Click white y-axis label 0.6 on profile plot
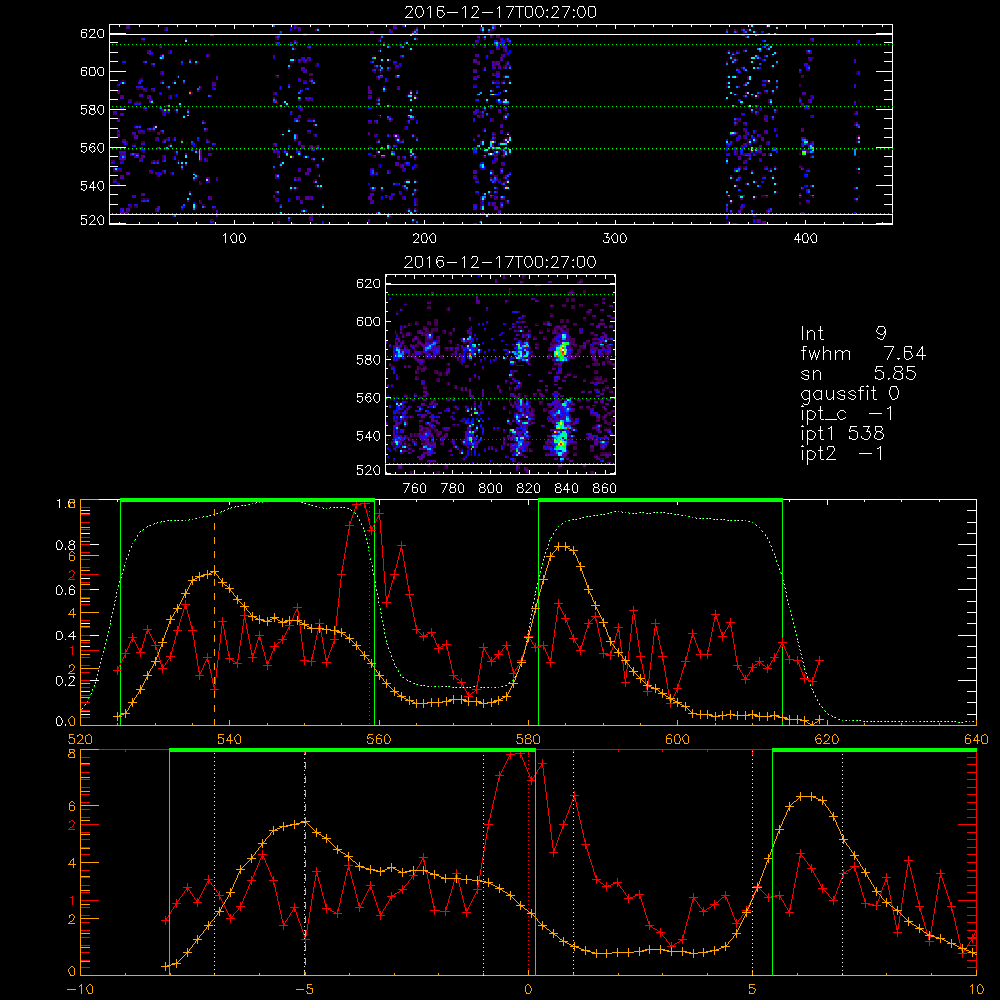This screenshot has height=1000, width=1000. [x=66, y=590]
